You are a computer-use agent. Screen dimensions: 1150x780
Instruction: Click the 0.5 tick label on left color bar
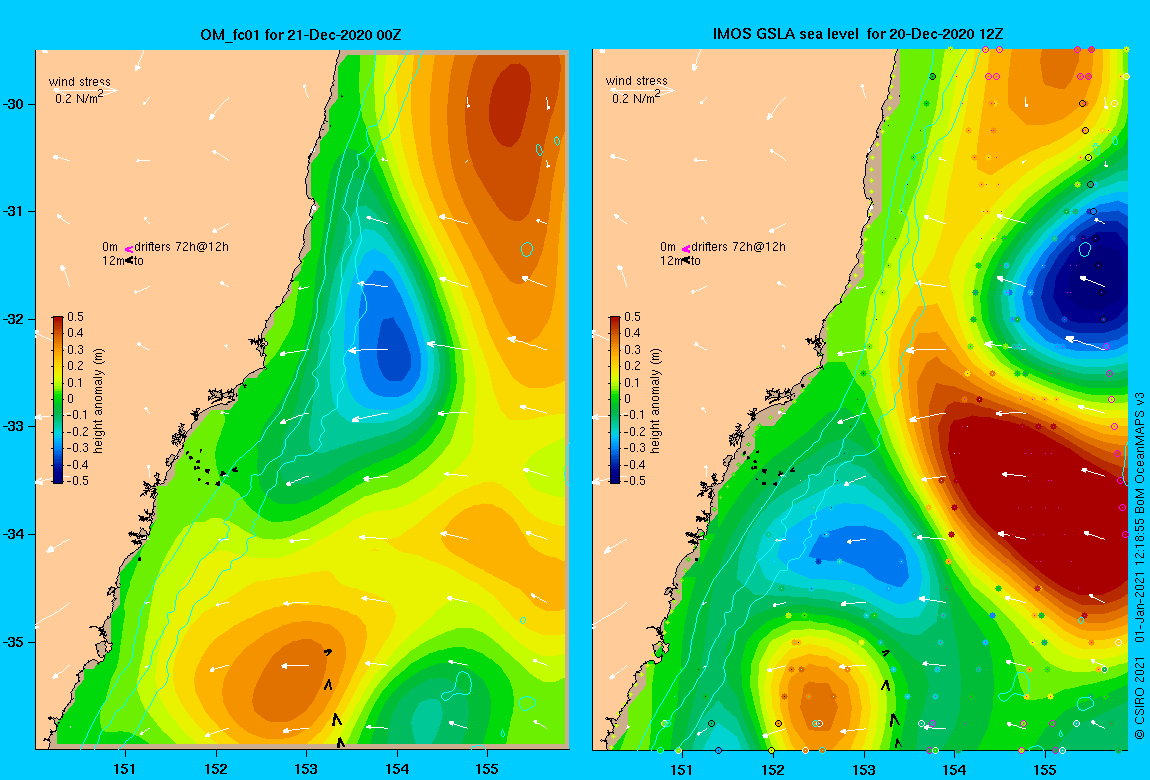tap(76, 317)
